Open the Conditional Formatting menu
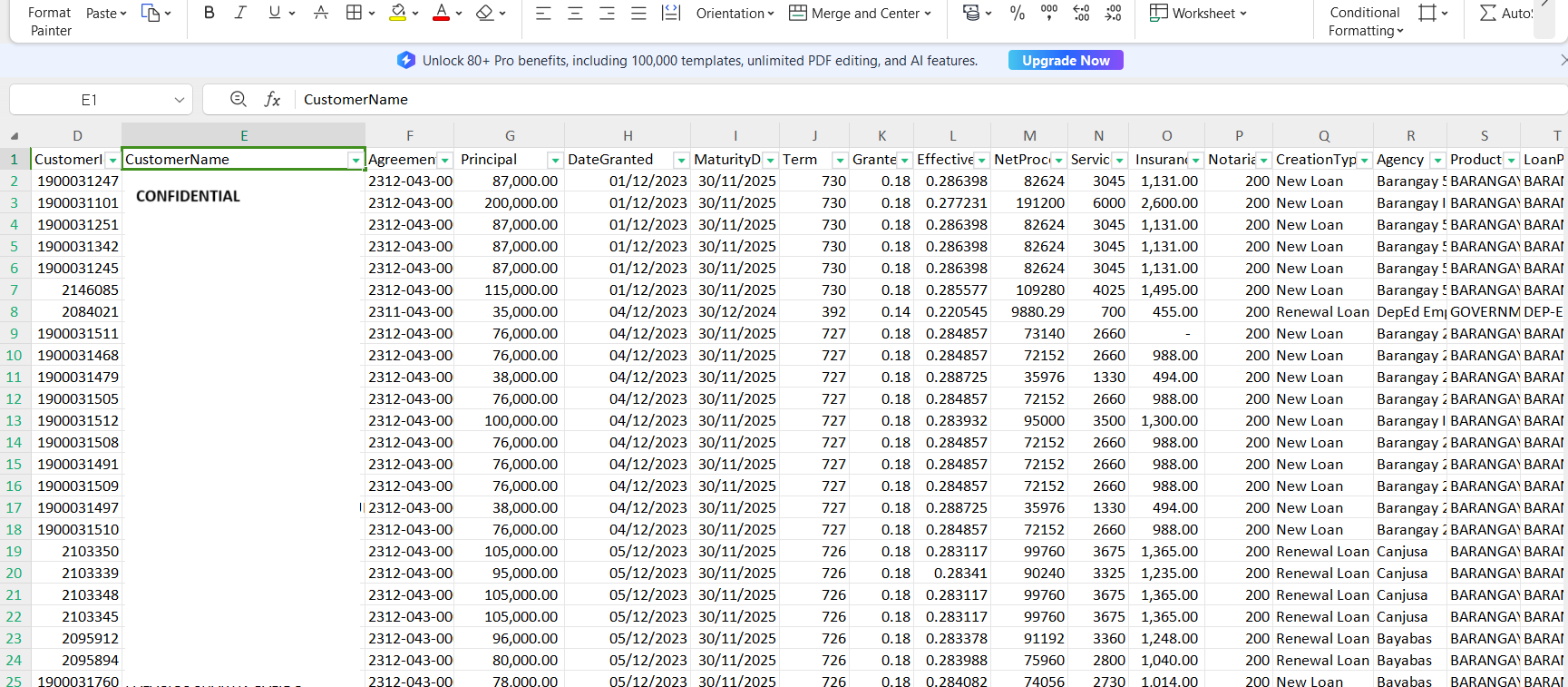The image size is (1568, 687). (x=1365, y=21)
